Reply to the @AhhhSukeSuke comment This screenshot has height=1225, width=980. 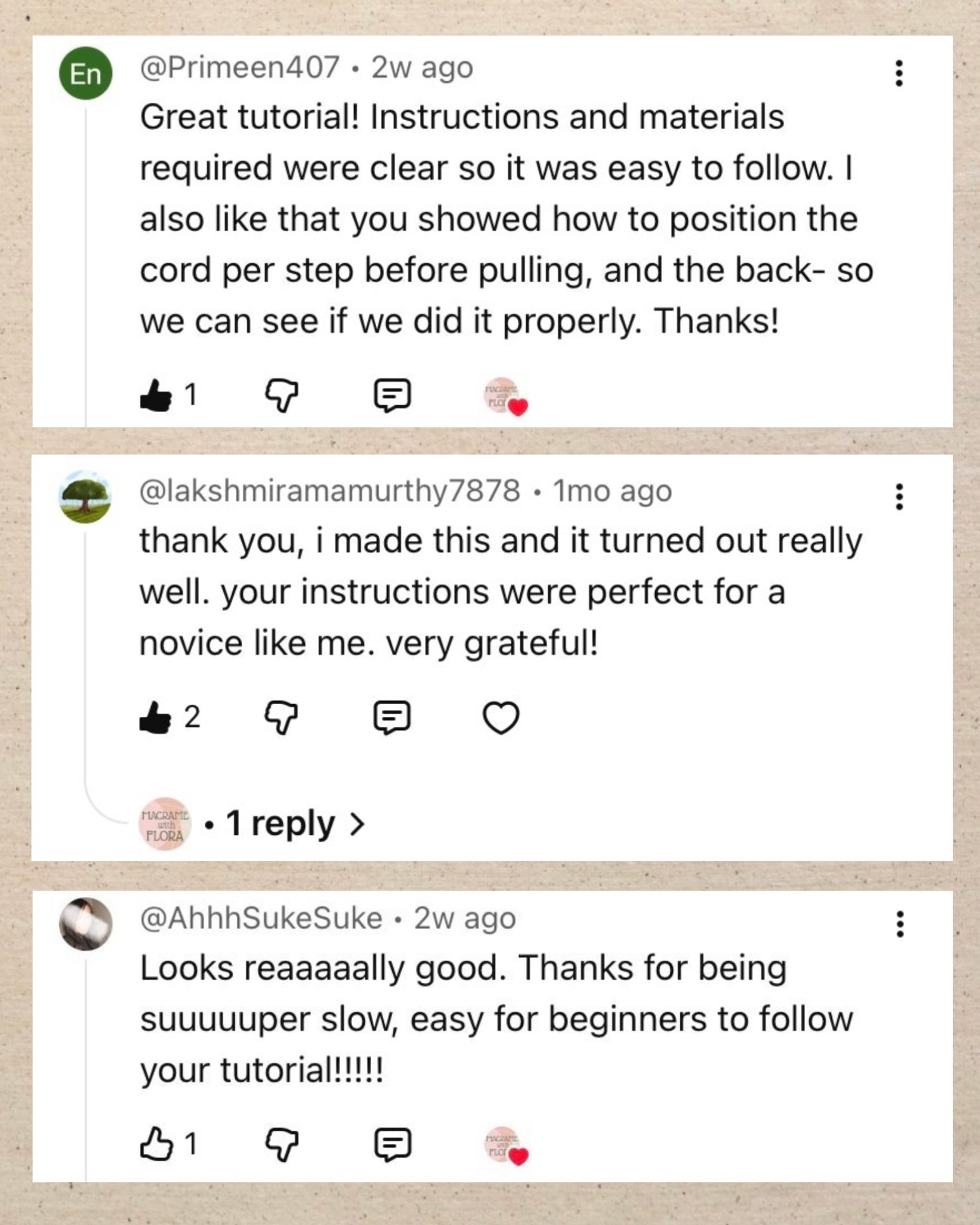coord(393,1145)
